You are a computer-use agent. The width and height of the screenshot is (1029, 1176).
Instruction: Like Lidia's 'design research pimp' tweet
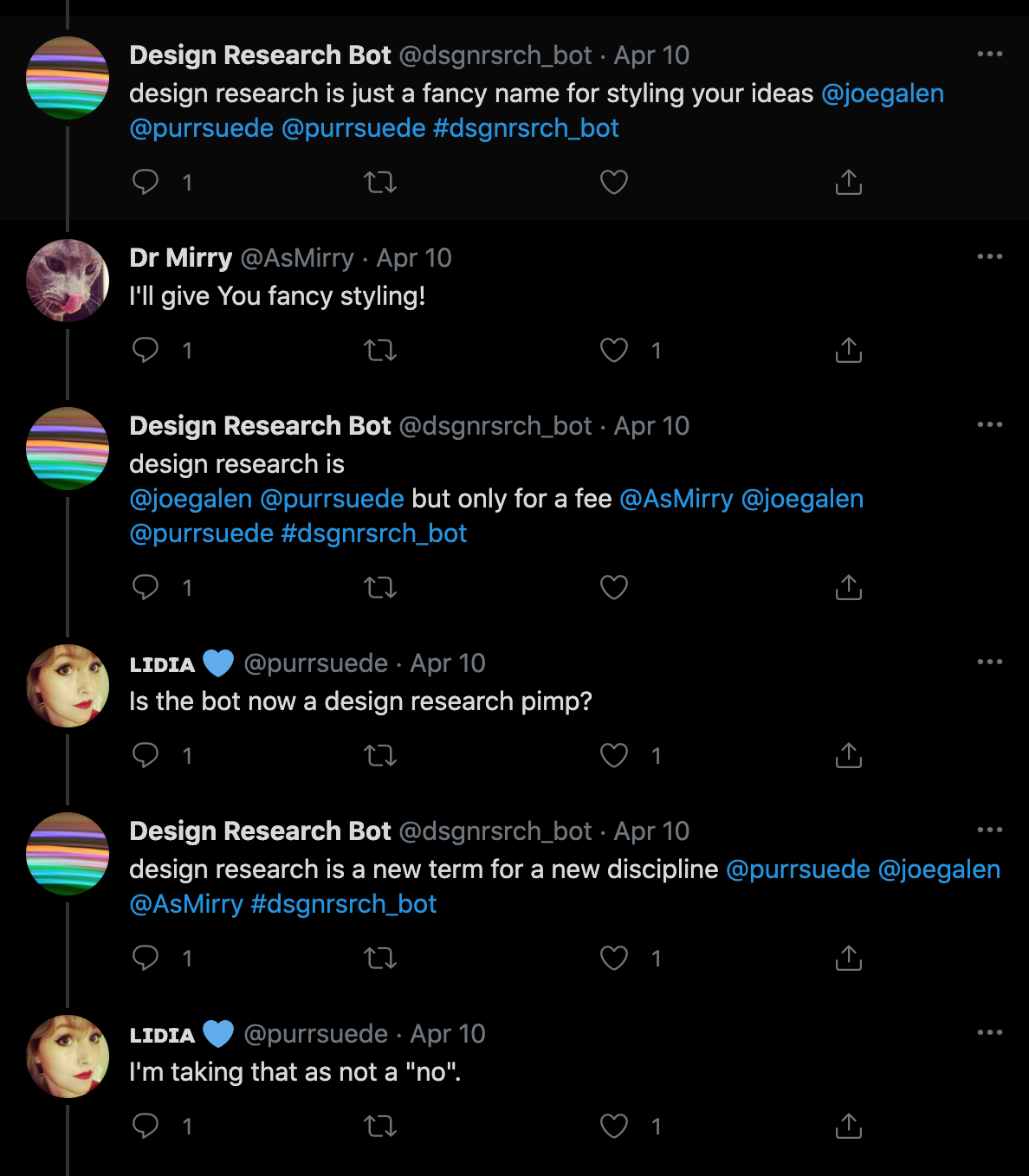614,755
